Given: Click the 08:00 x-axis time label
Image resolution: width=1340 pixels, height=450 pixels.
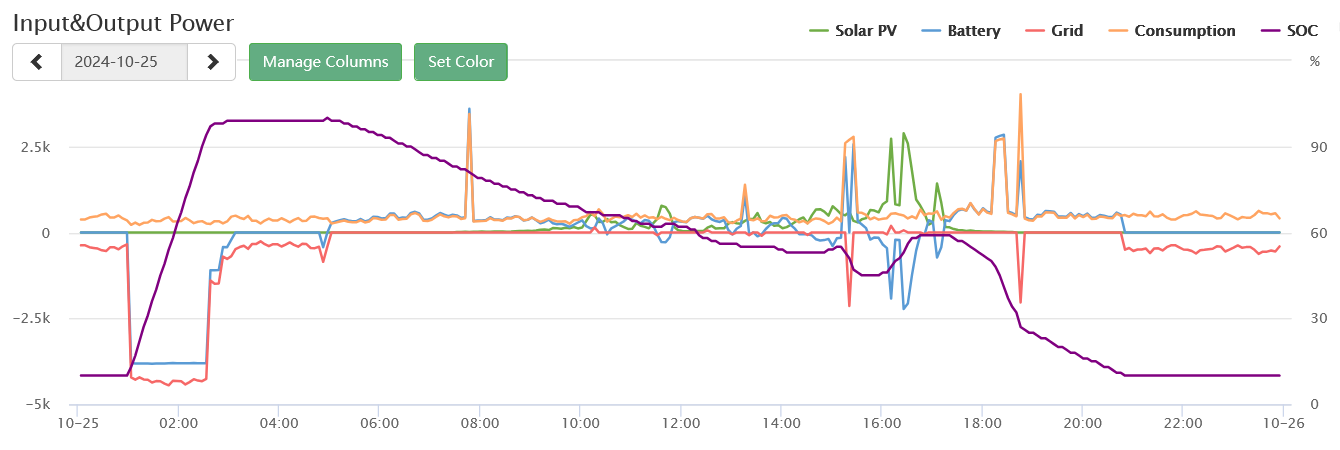Looking at the screenshot, I should coord(479,423).
